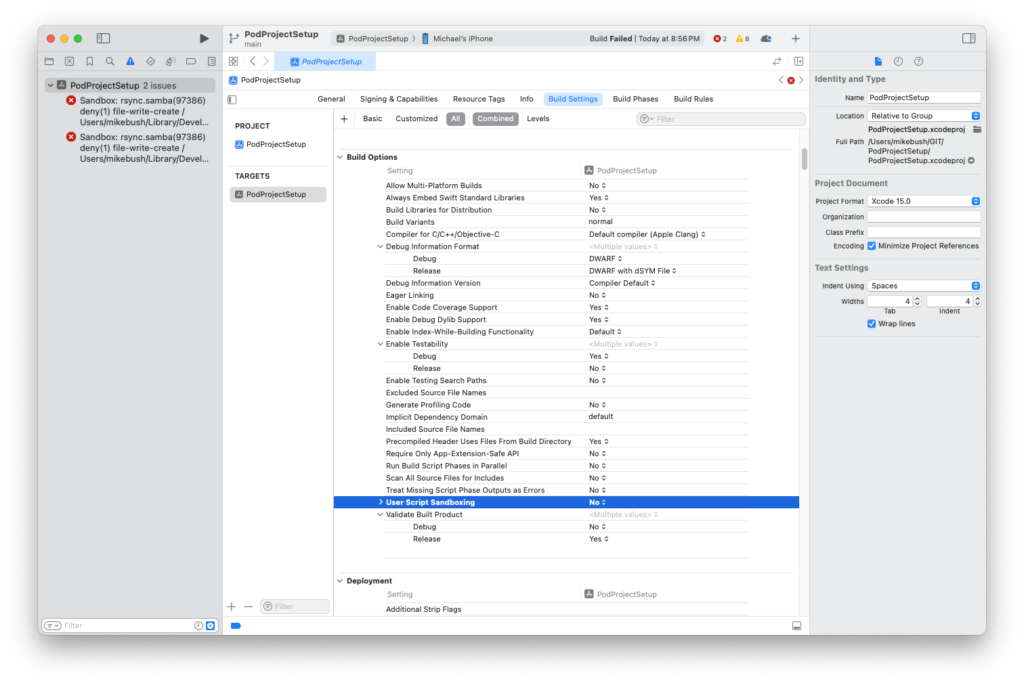The height and width of the screenshot is (685, 1024).
Task: Expand the User Script Sandboxing row
Action: click(380, 502)
